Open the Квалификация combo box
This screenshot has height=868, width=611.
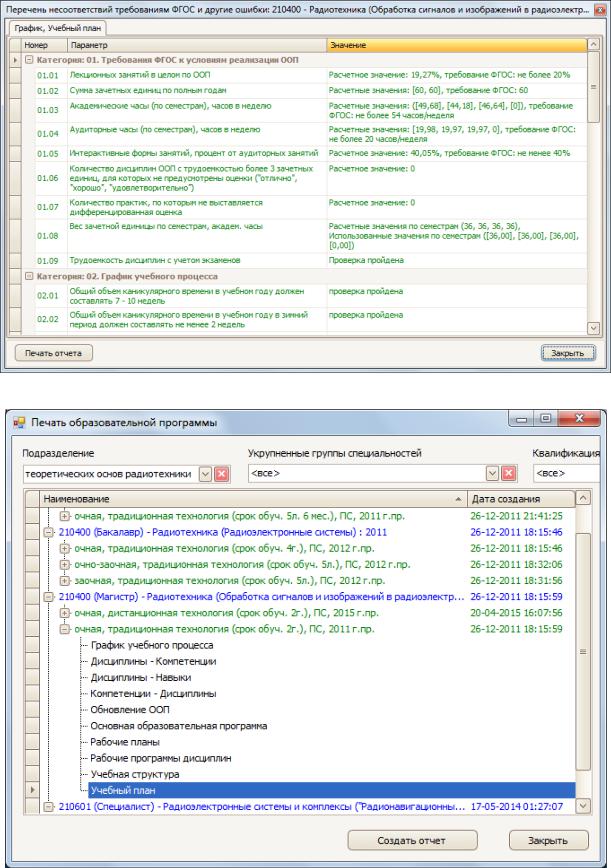(x=566, y=473)
